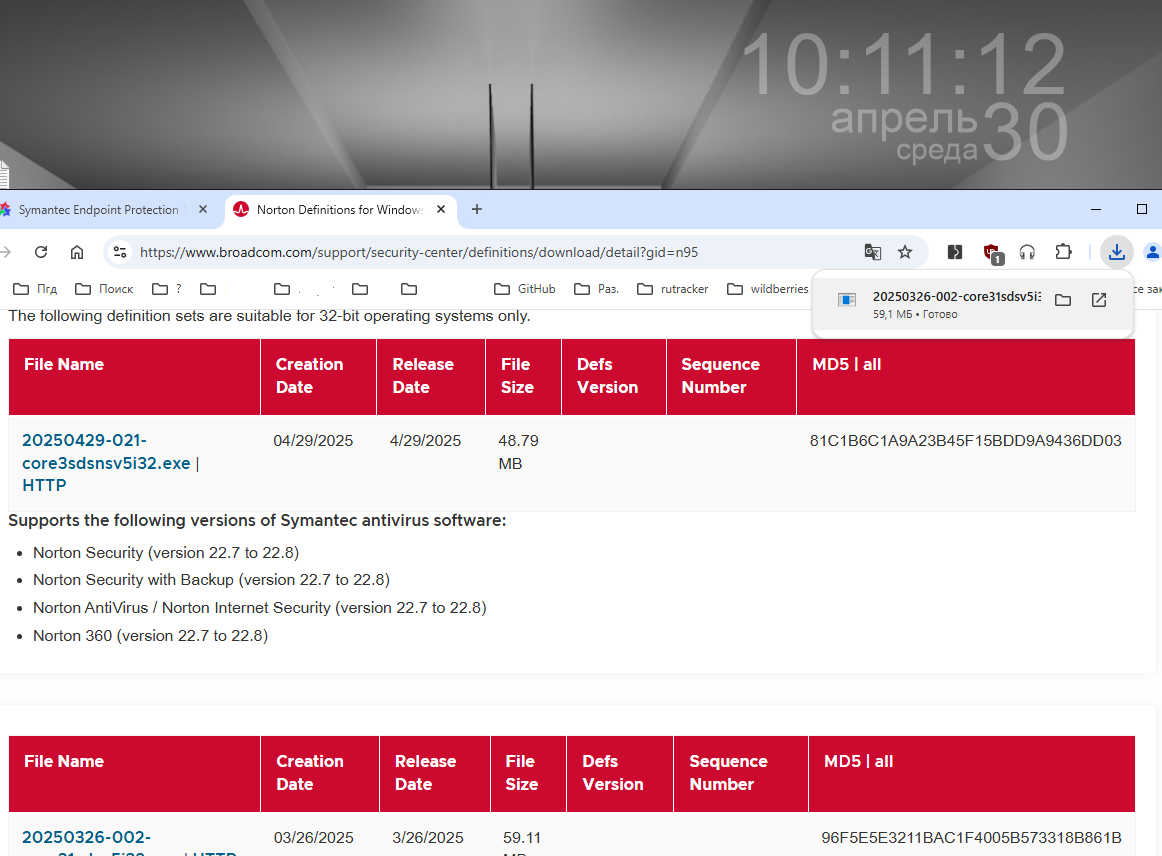Click the HTTP link for the 20250429 file
This screenshot has height=856, width=1162.
coord(44,486)
